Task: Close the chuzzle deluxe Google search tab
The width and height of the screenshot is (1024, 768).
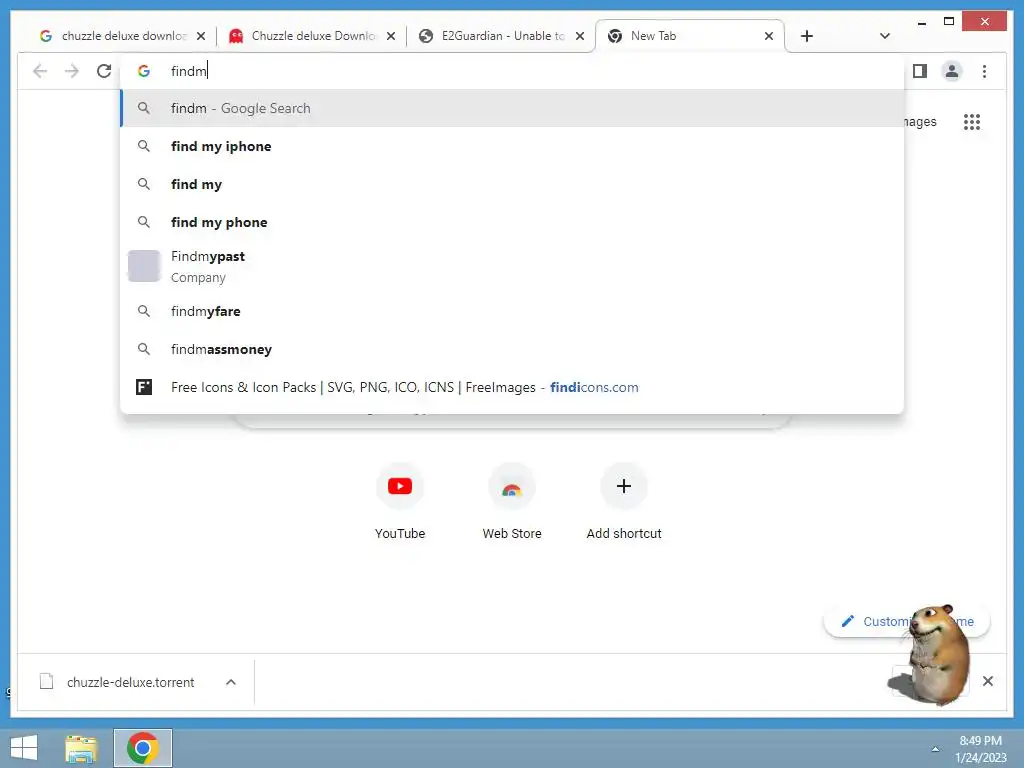Action: [201, 36]
